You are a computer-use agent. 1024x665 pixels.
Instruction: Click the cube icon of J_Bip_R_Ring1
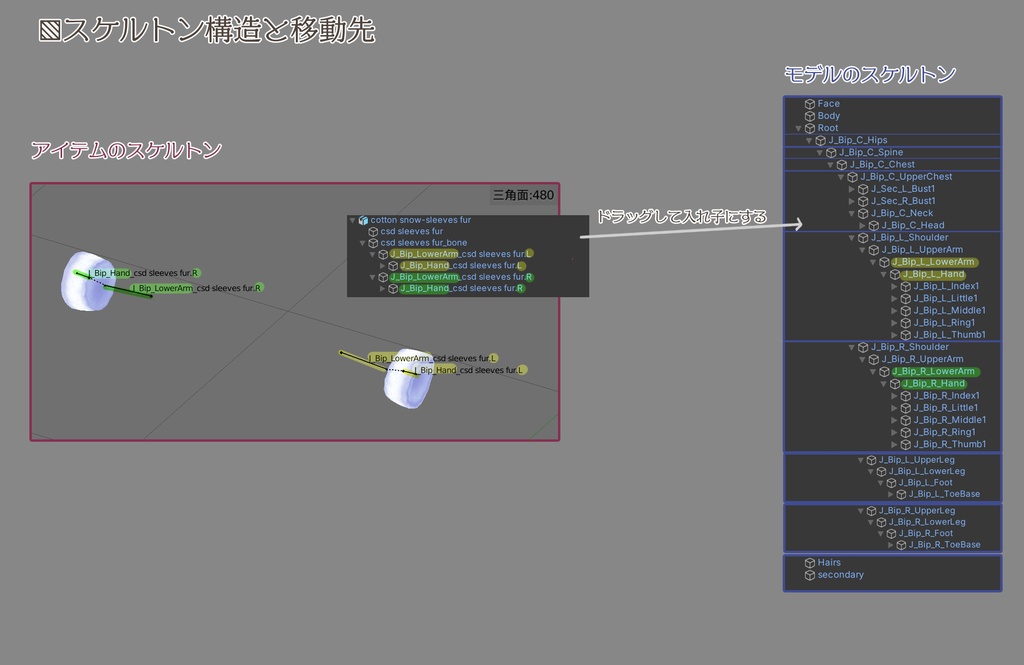[x=906, y=432]
